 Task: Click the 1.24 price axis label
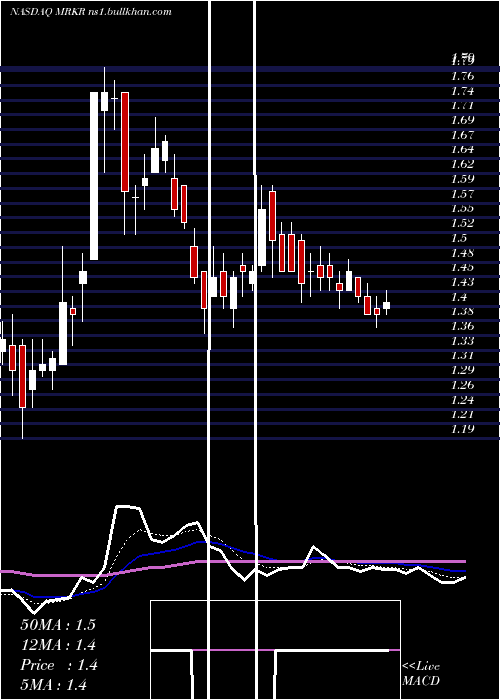pos(462,400)
